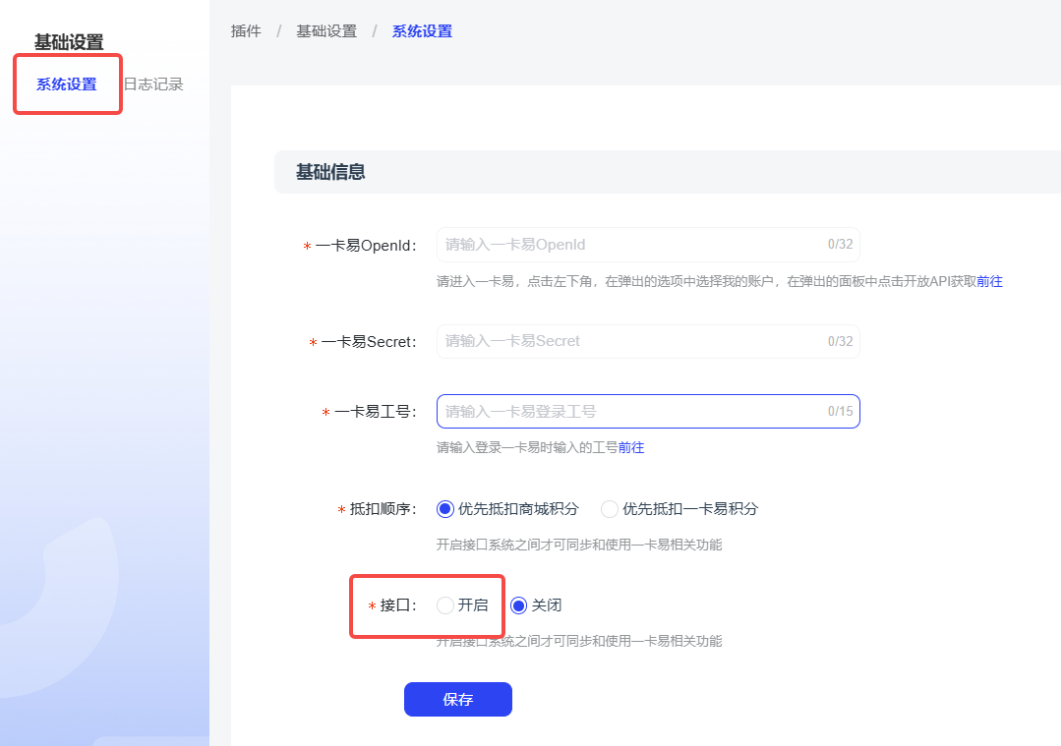Open the 系统设置 sidebar tab
The image size is (1061, 746).
coord(67,84)
